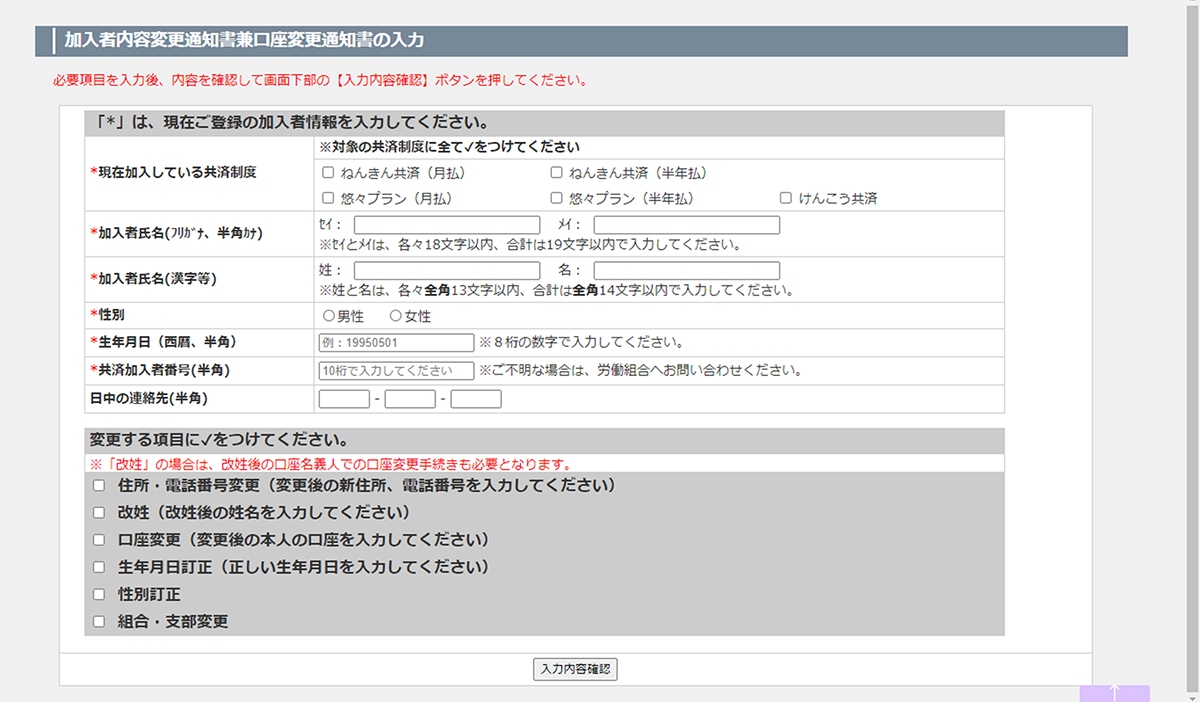Image resolution: width=1200 pixels, height=702 pixels.
Task: Click the 共済加入者番号 input field
Action: point(396,371)
